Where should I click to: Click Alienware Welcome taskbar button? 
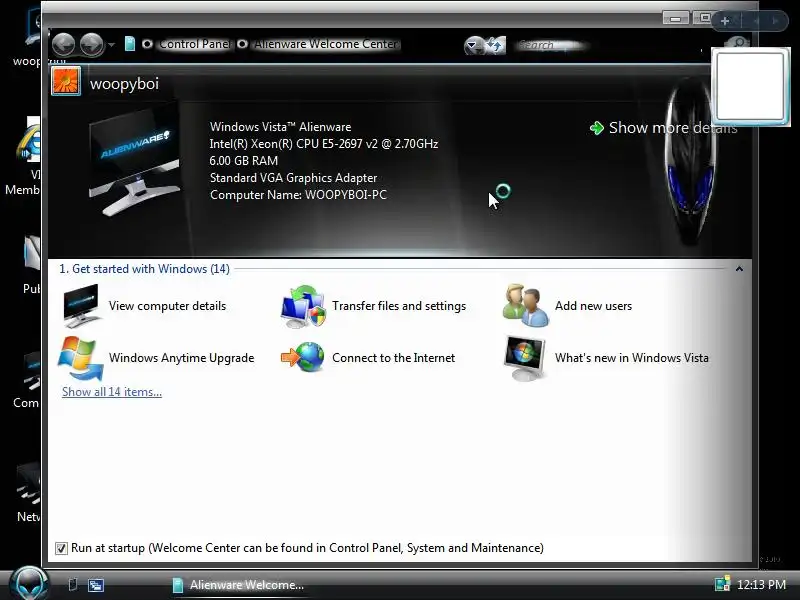click(238, 585)
